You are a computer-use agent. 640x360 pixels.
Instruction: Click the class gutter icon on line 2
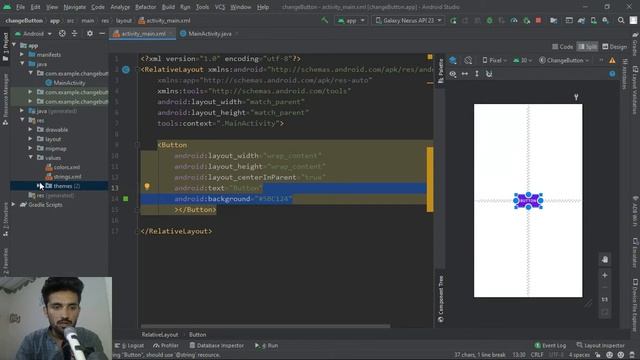[x=126, y=70]
